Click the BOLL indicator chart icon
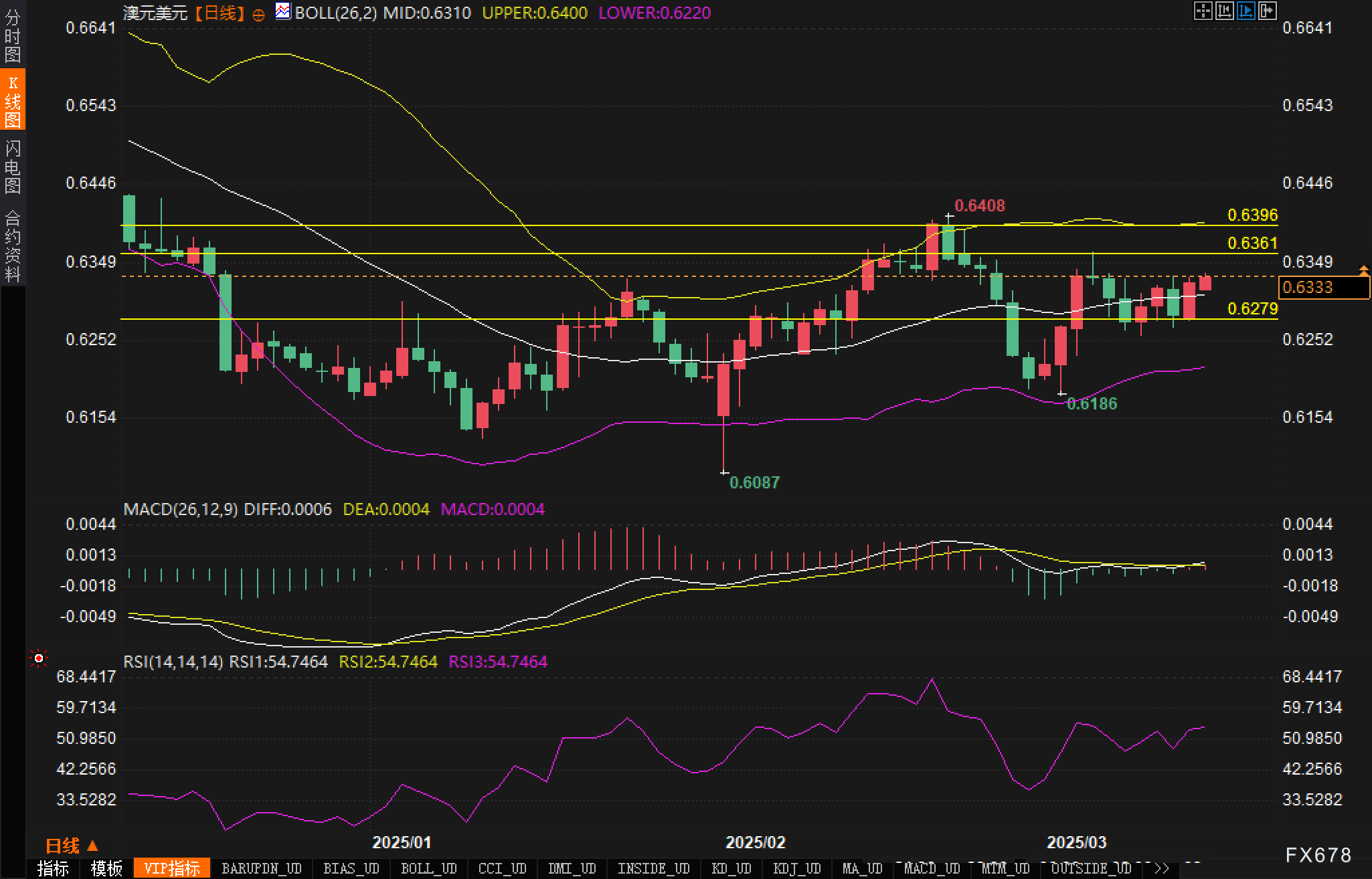 (x=283, y=11)
